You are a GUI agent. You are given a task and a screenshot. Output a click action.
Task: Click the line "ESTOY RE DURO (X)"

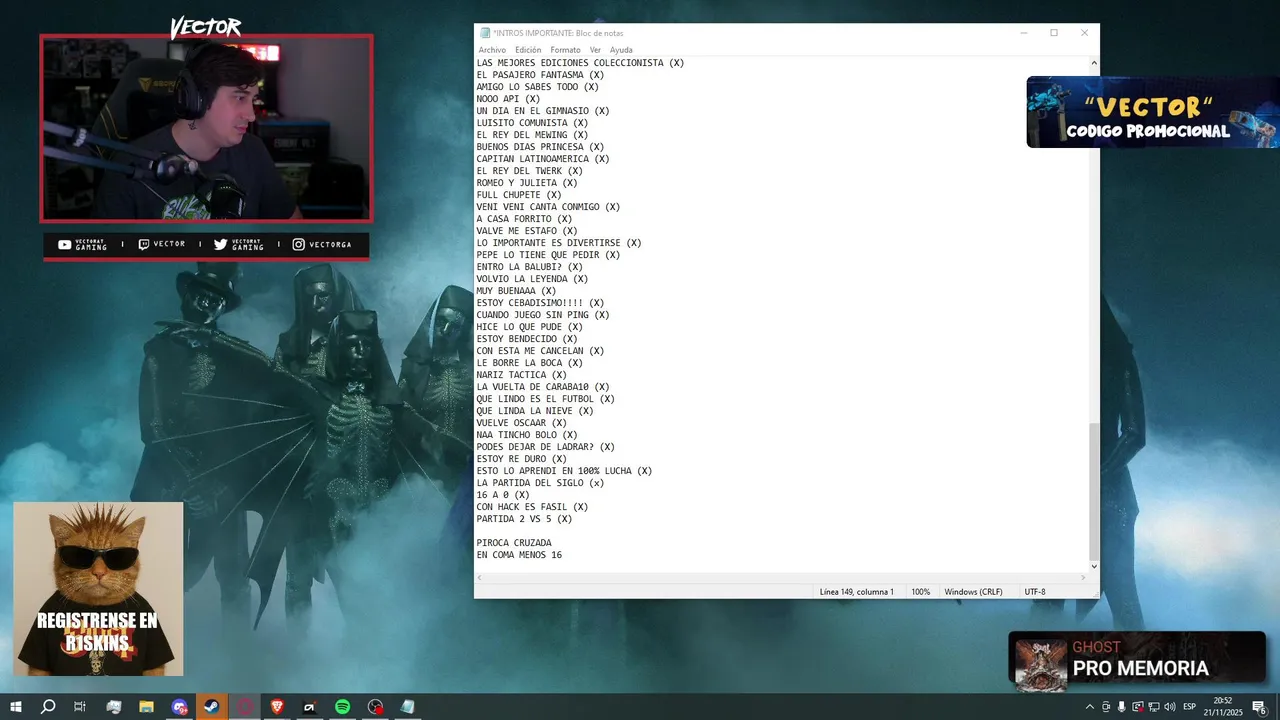521,459
